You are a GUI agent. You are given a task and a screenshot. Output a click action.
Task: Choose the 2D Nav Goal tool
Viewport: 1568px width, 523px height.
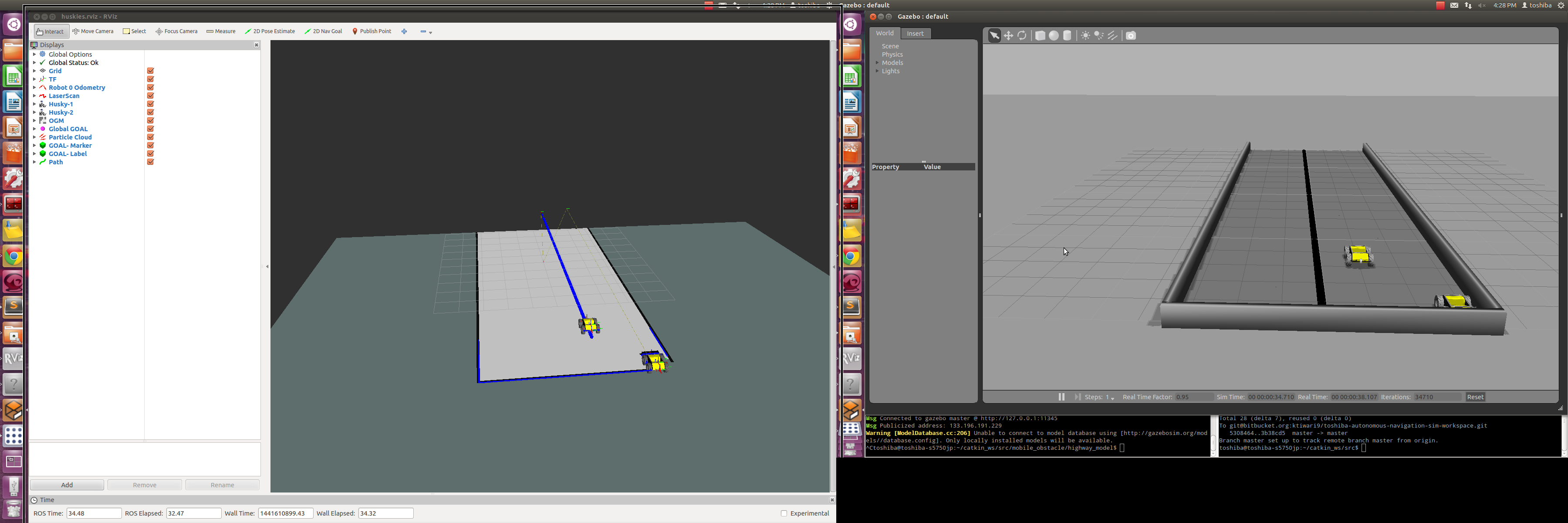pyautogui.click(x=323, y=32)
